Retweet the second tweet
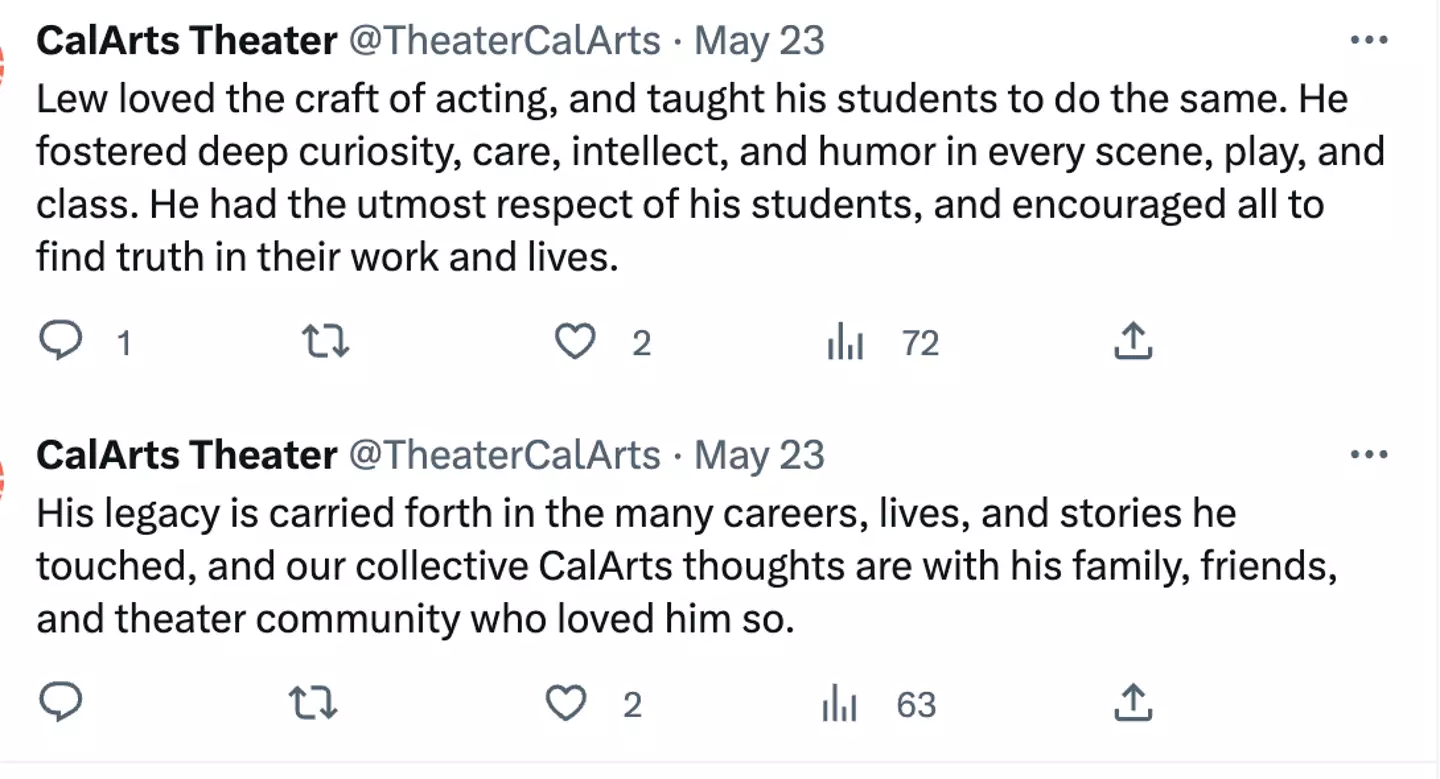This screenshot has height=779, width=1440. [313, 703]
